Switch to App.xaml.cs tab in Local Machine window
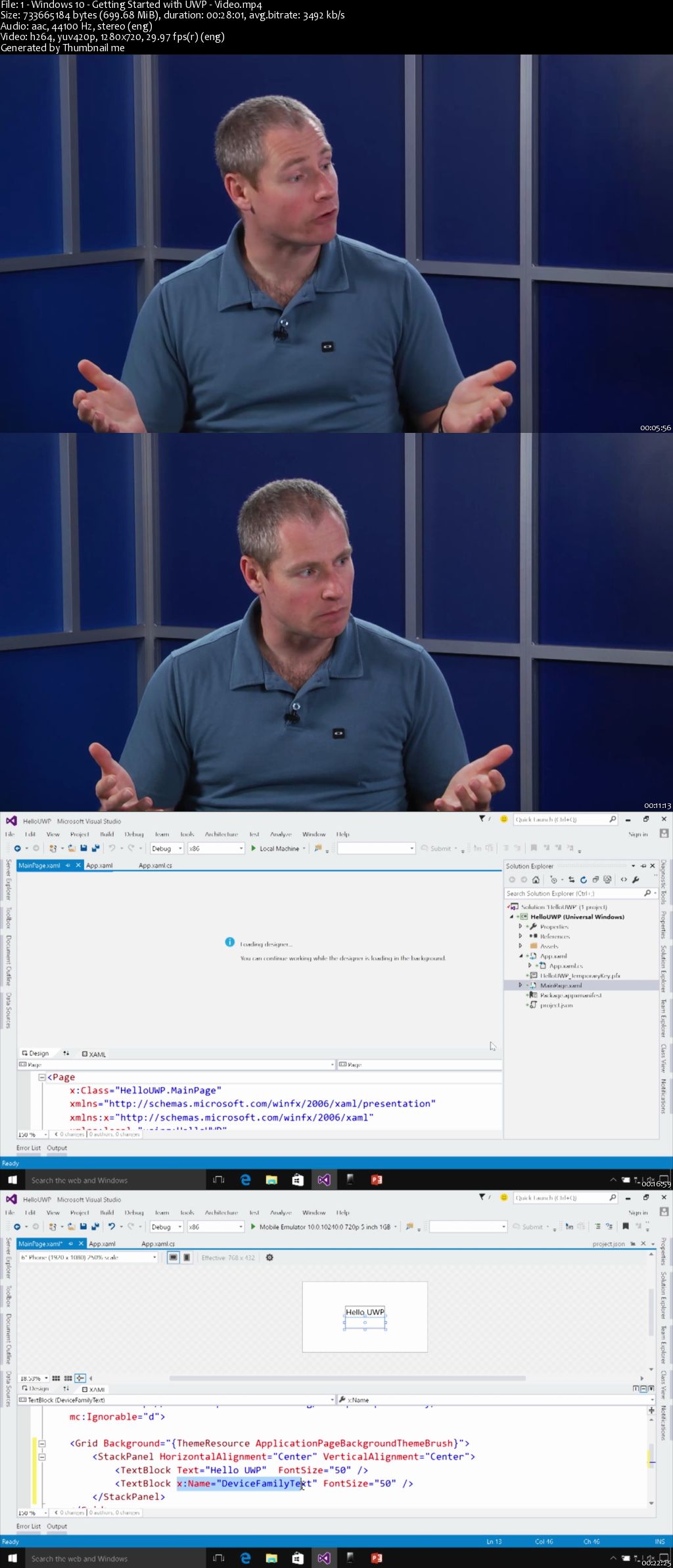Image resolution: width=673 pixels, height=1568 pixels. tap(155, 865)
